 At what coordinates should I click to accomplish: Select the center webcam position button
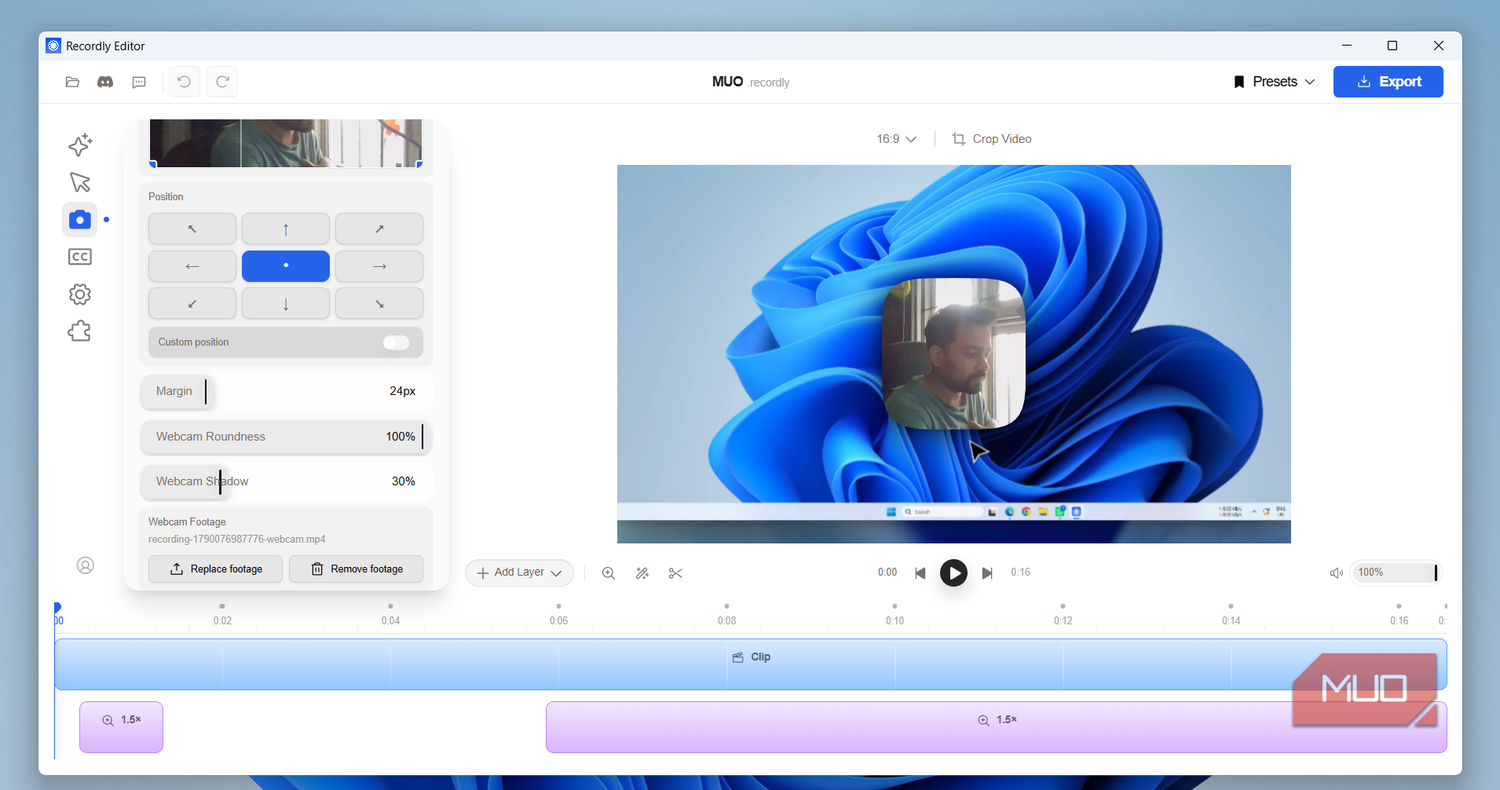tap(286, 266)
